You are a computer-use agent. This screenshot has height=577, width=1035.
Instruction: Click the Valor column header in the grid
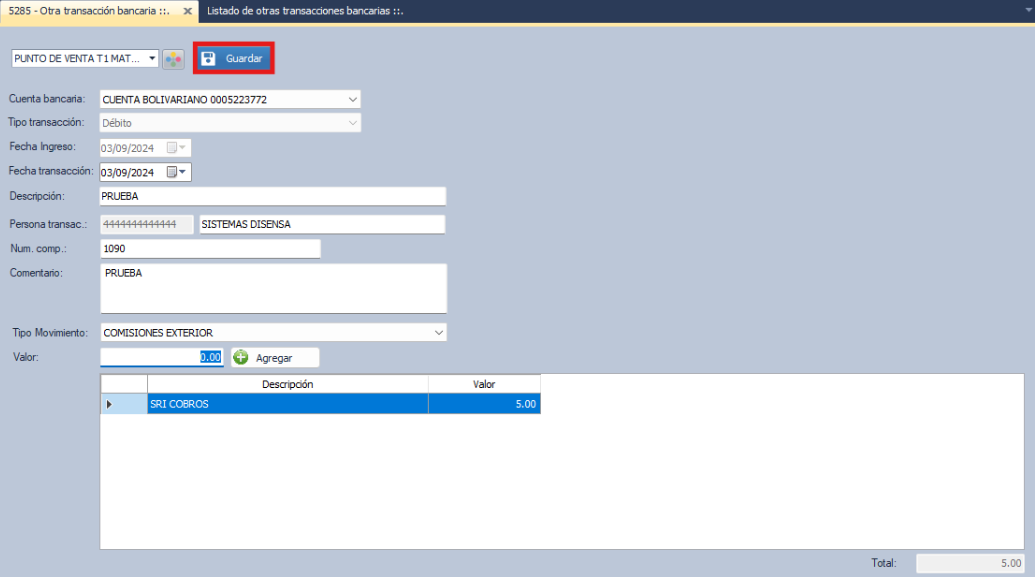[484, 384]
